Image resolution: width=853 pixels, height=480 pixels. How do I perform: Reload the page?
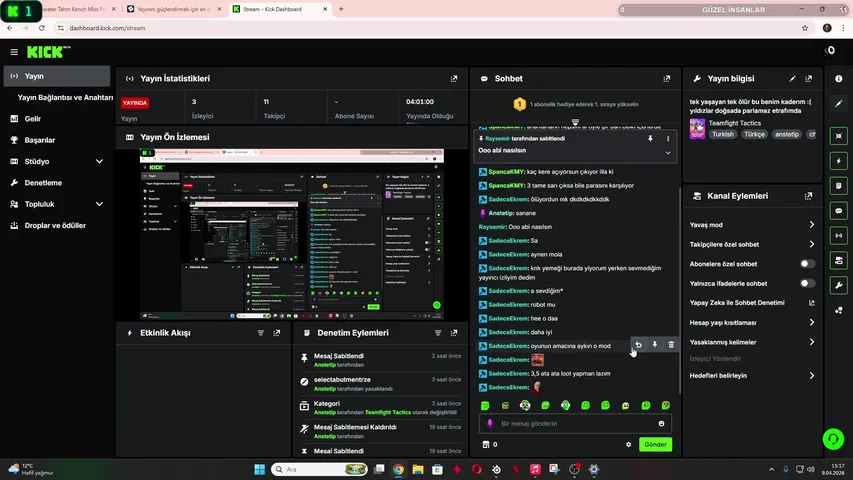coord(41,28)
